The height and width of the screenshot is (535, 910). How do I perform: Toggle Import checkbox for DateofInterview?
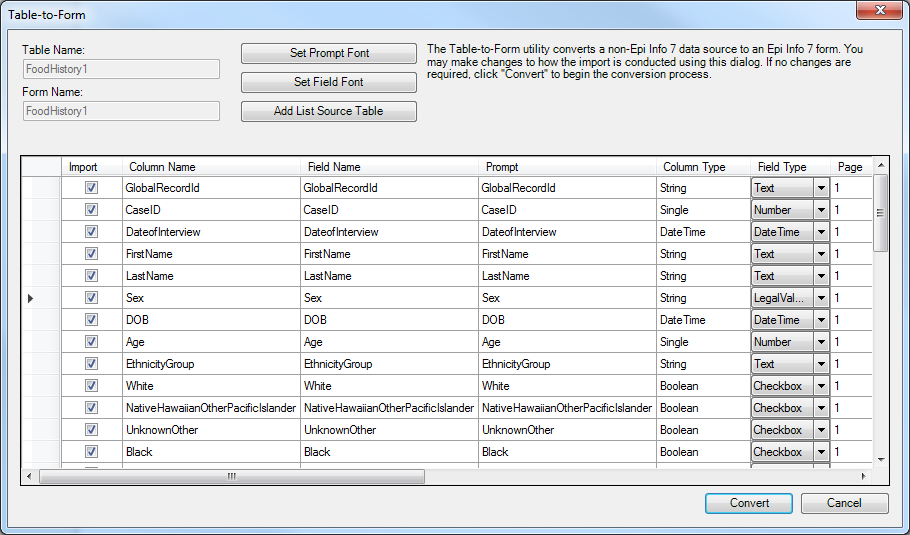[91, 232]
